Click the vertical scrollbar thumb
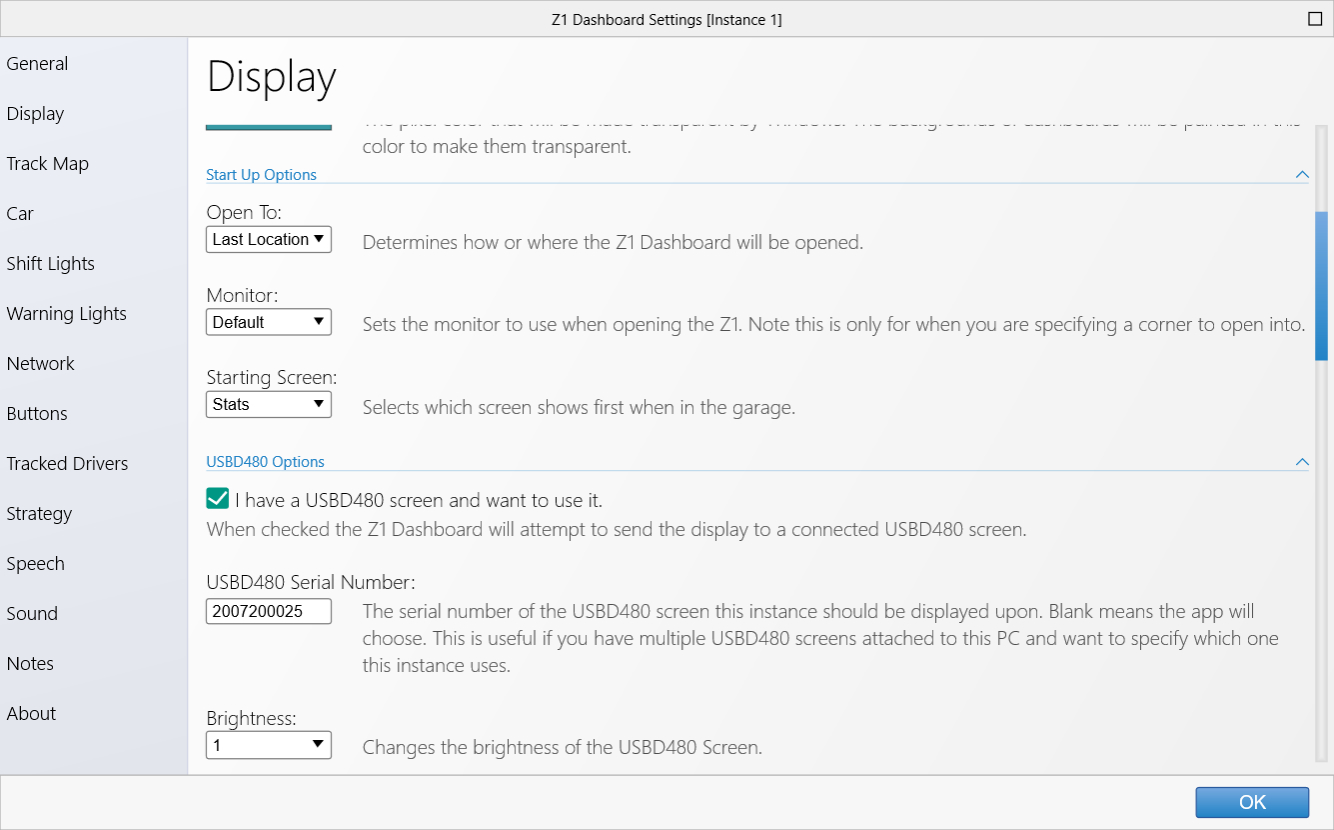 [x=1322, y=285]
